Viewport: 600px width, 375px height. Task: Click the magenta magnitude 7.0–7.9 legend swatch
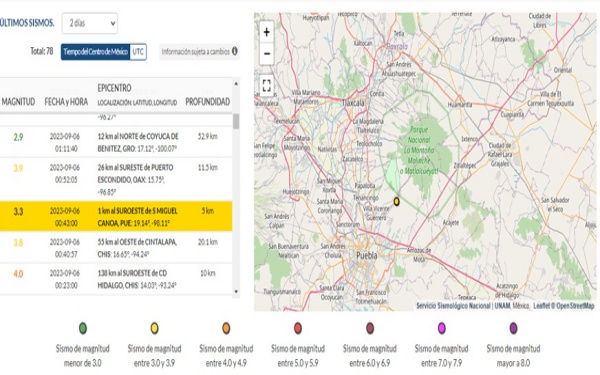(x=442, y=328)
